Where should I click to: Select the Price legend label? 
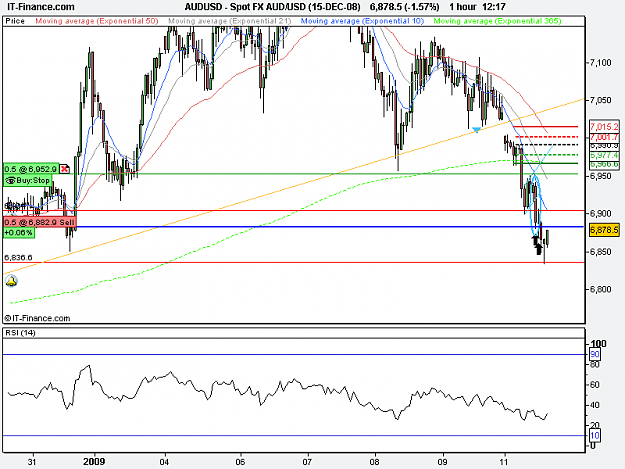[x=15, y=21]
